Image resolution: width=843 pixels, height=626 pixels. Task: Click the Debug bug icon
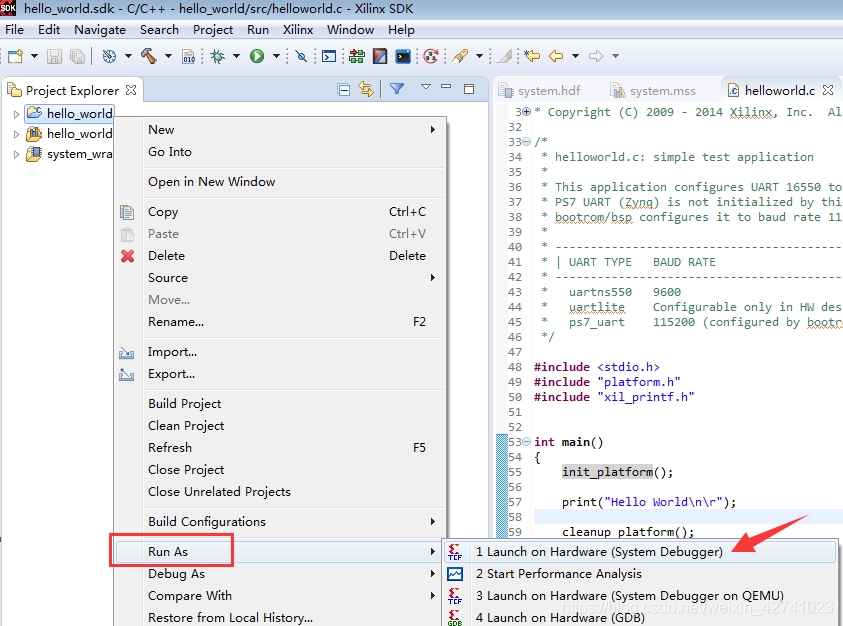coord(217,56)
